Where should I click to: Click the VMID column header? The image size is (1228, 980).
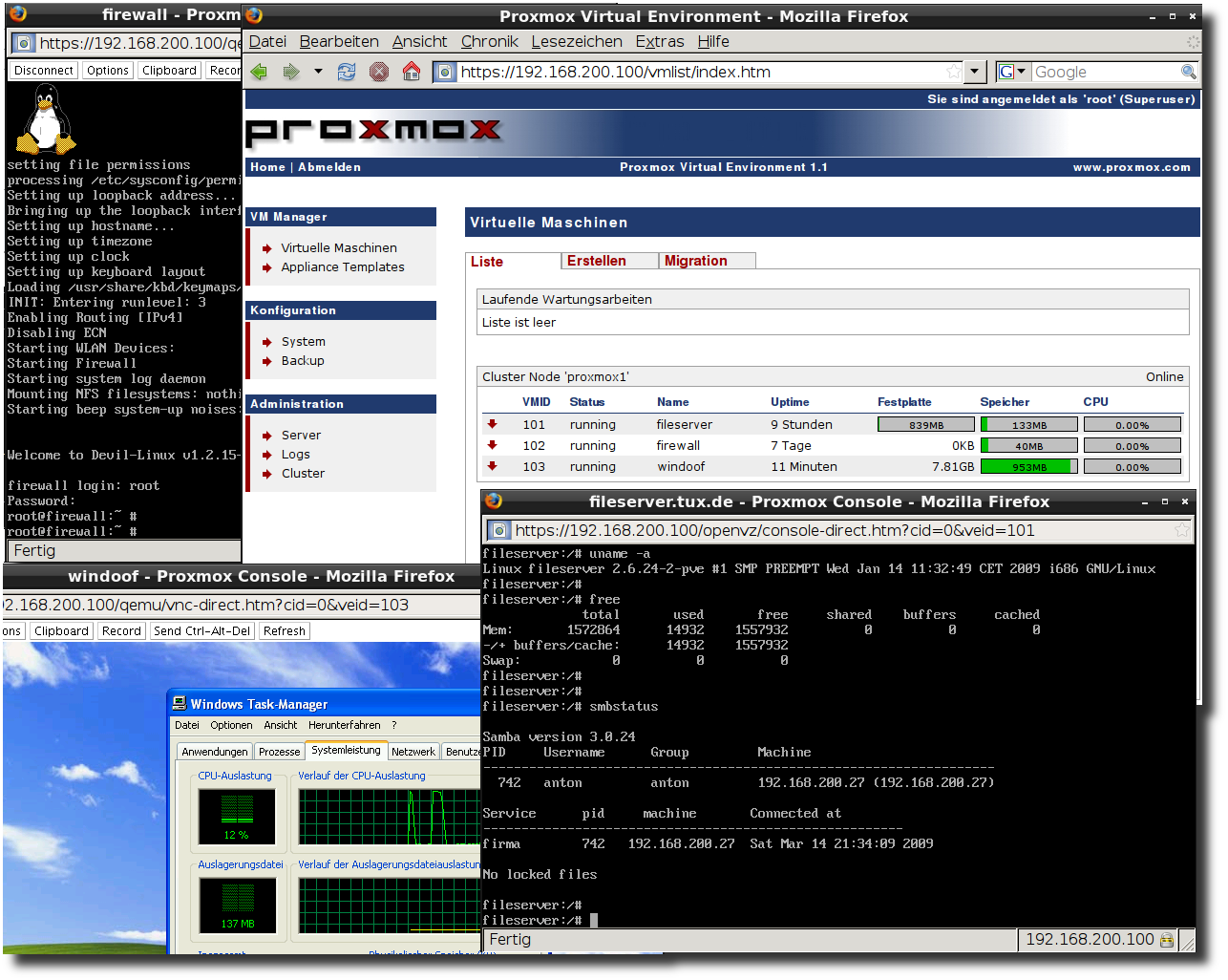tap(537, 402)
